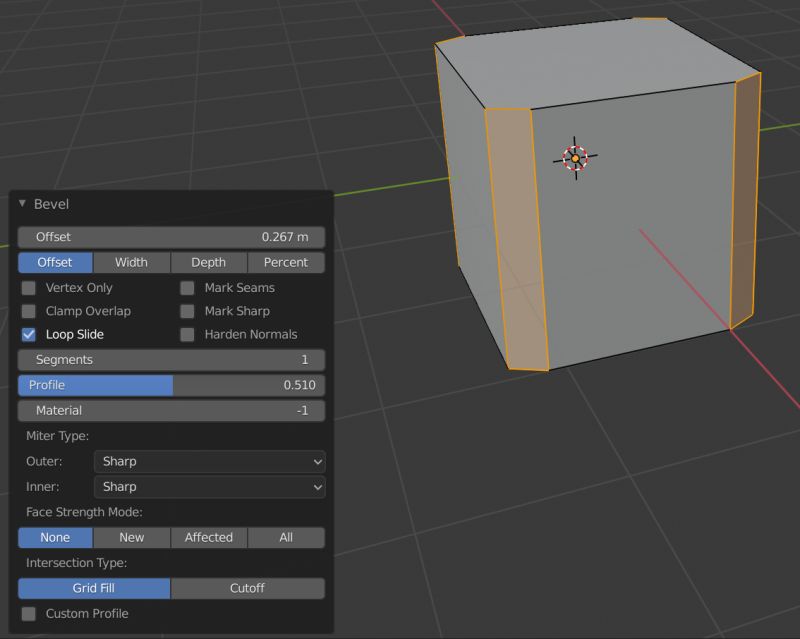Open the Inner miter type dropdown
The height and width of the screenshot is (639, 800).
point(209,487)
